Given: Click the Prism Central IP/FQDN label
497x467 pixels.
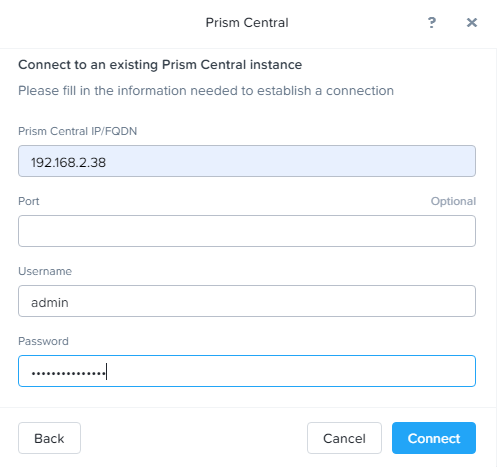Looking at the screenshot, I should click(x=77, y=131).
